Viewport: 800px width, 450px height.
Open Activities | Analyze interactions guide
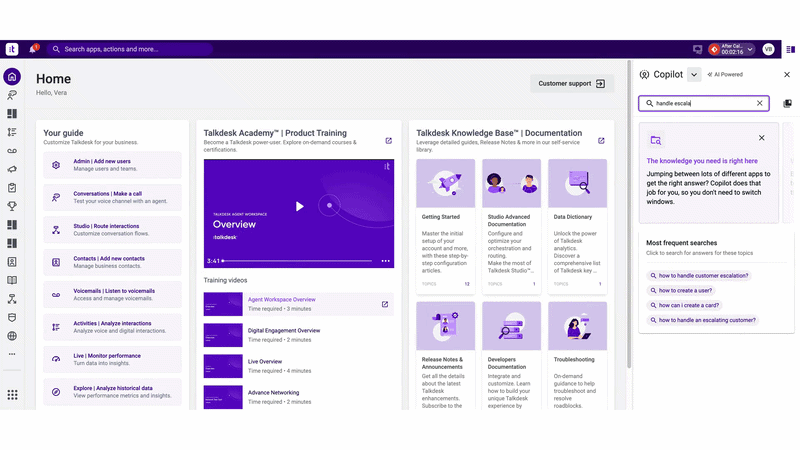tap(112, 327)
